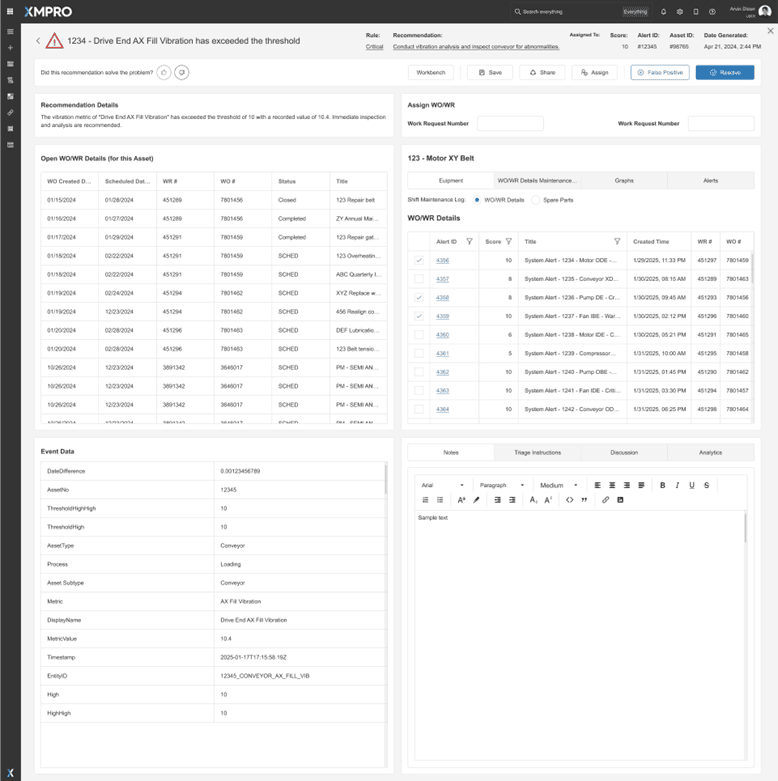Open the app grid menu icon
The width and height of the screenshot is (778, 781).
[10, 11]
